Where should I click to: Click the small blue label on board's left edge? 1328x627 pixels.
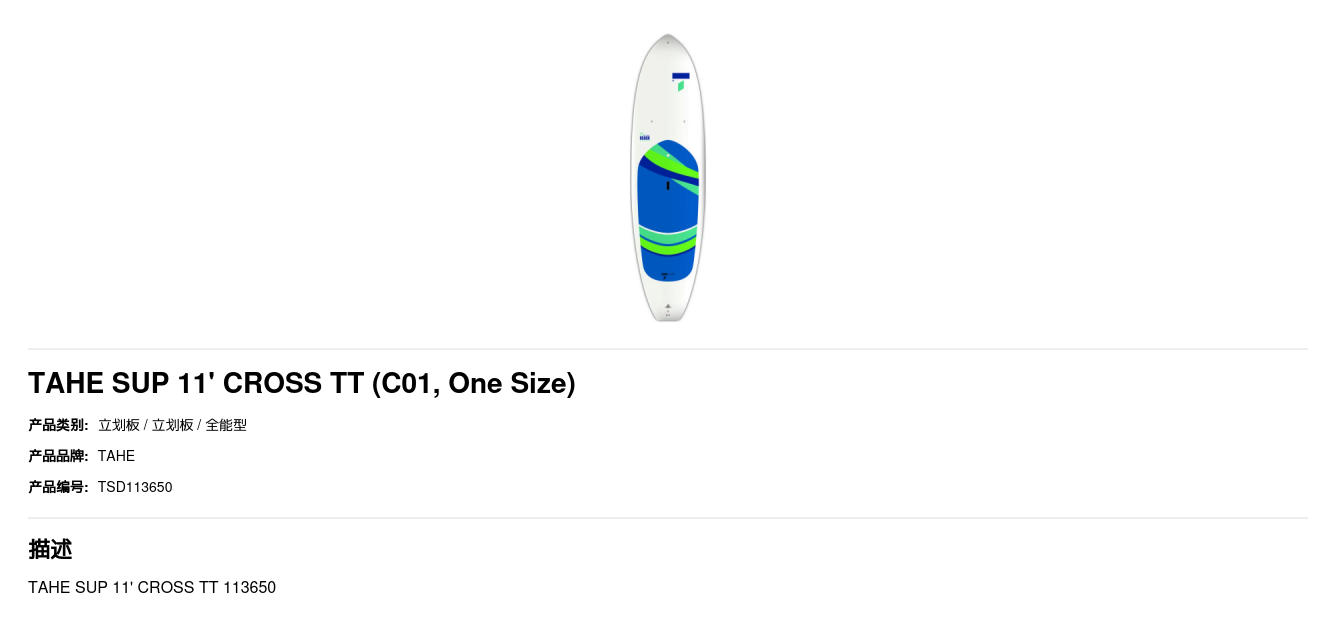tap(645, 137)
